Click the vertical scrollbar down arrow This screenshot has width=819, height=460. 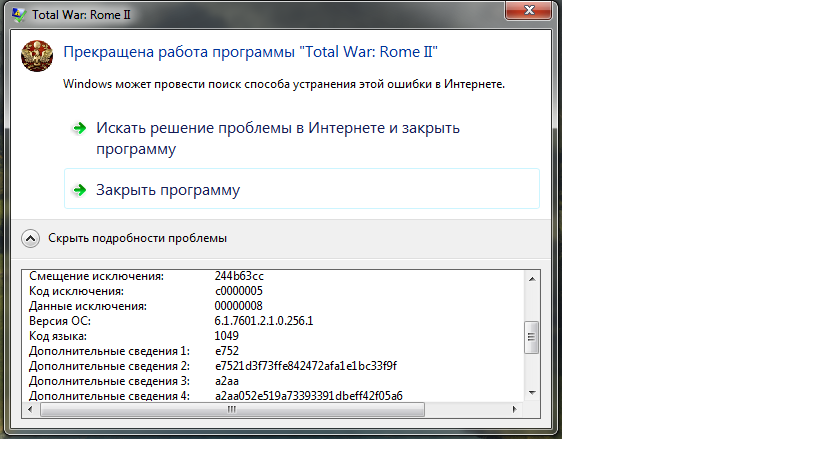coord(532,393)
